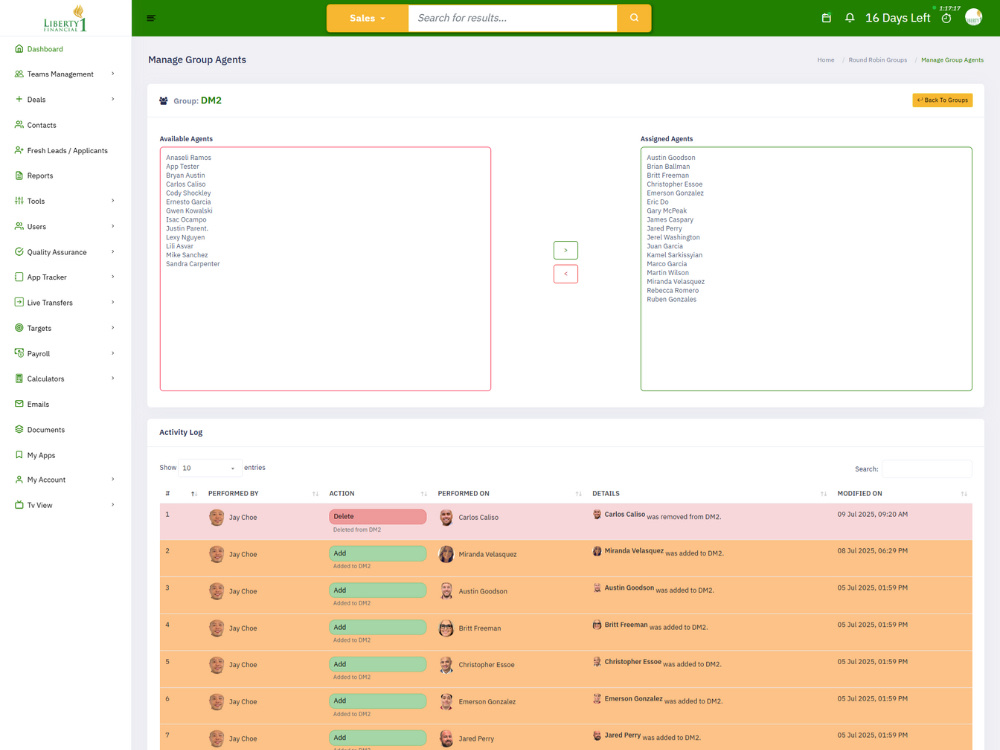Select Rebecca Romero in Assigned Agents
The image size is (1000, 750).
pyautogui.click(x=672, y=291)
